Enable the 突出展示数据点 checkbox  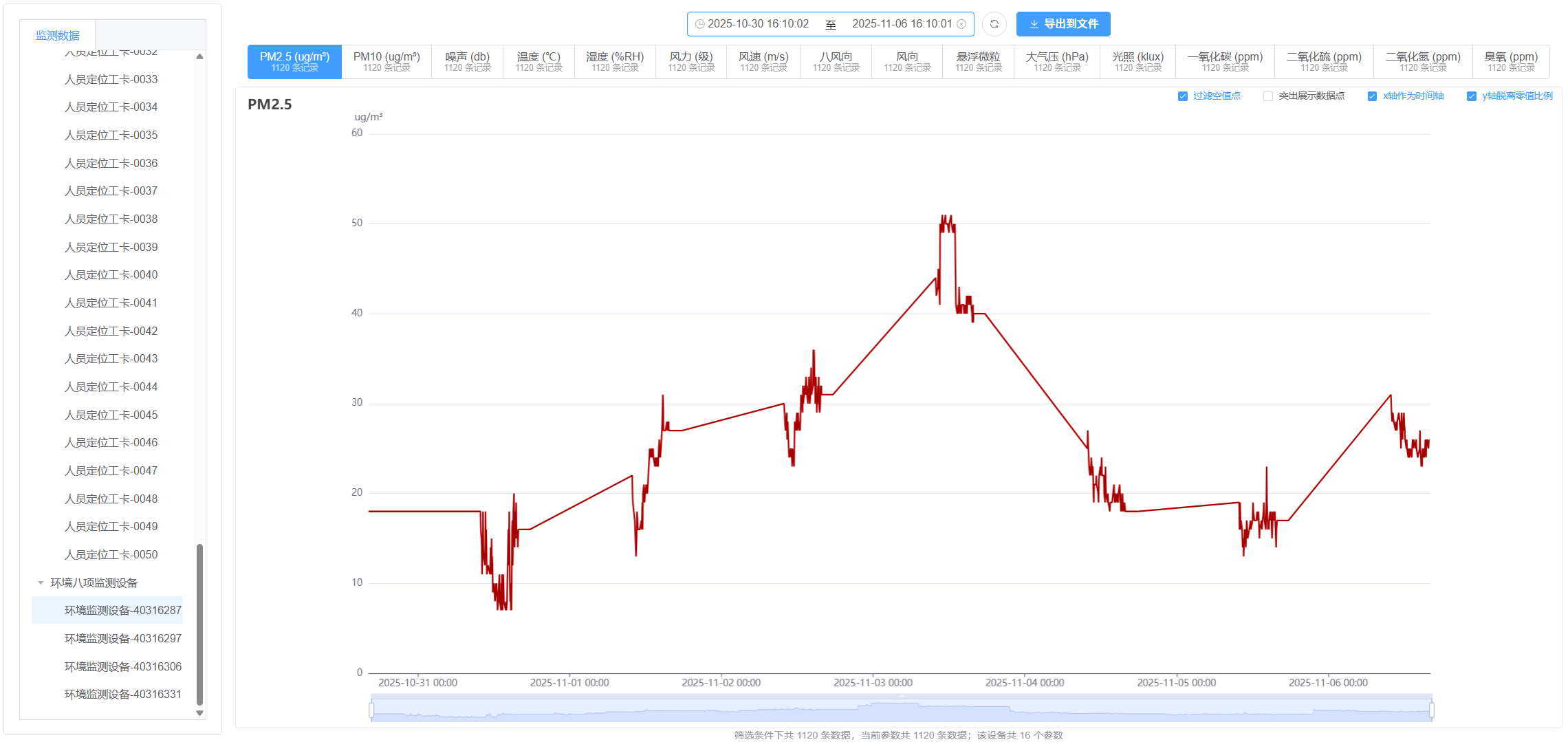1268,96
